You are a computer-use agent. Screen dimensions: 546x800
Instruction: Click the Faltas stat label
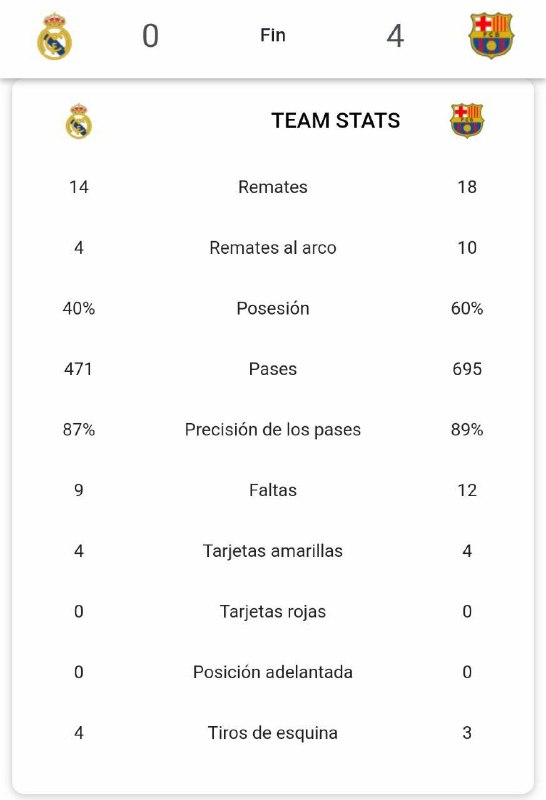click(x=273, y=490)
